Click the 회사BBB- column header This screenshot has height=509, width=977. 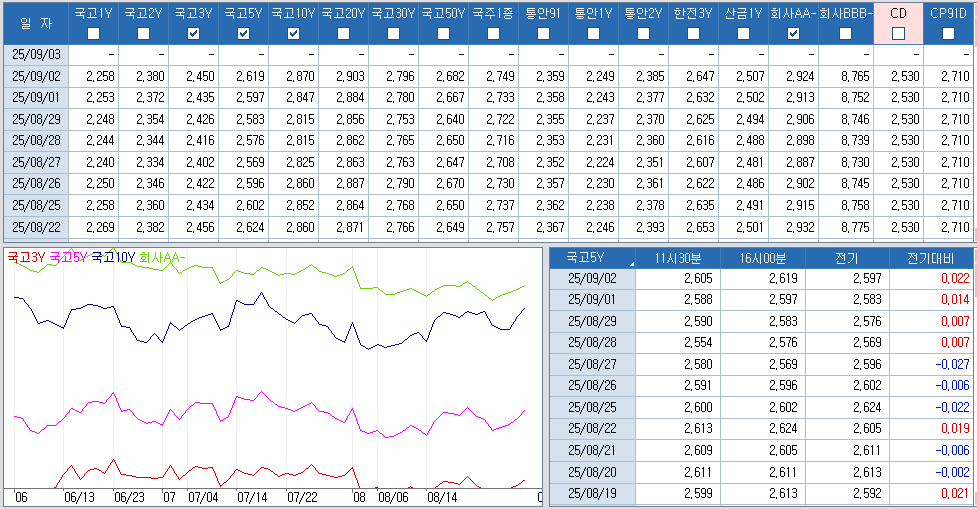845,14
